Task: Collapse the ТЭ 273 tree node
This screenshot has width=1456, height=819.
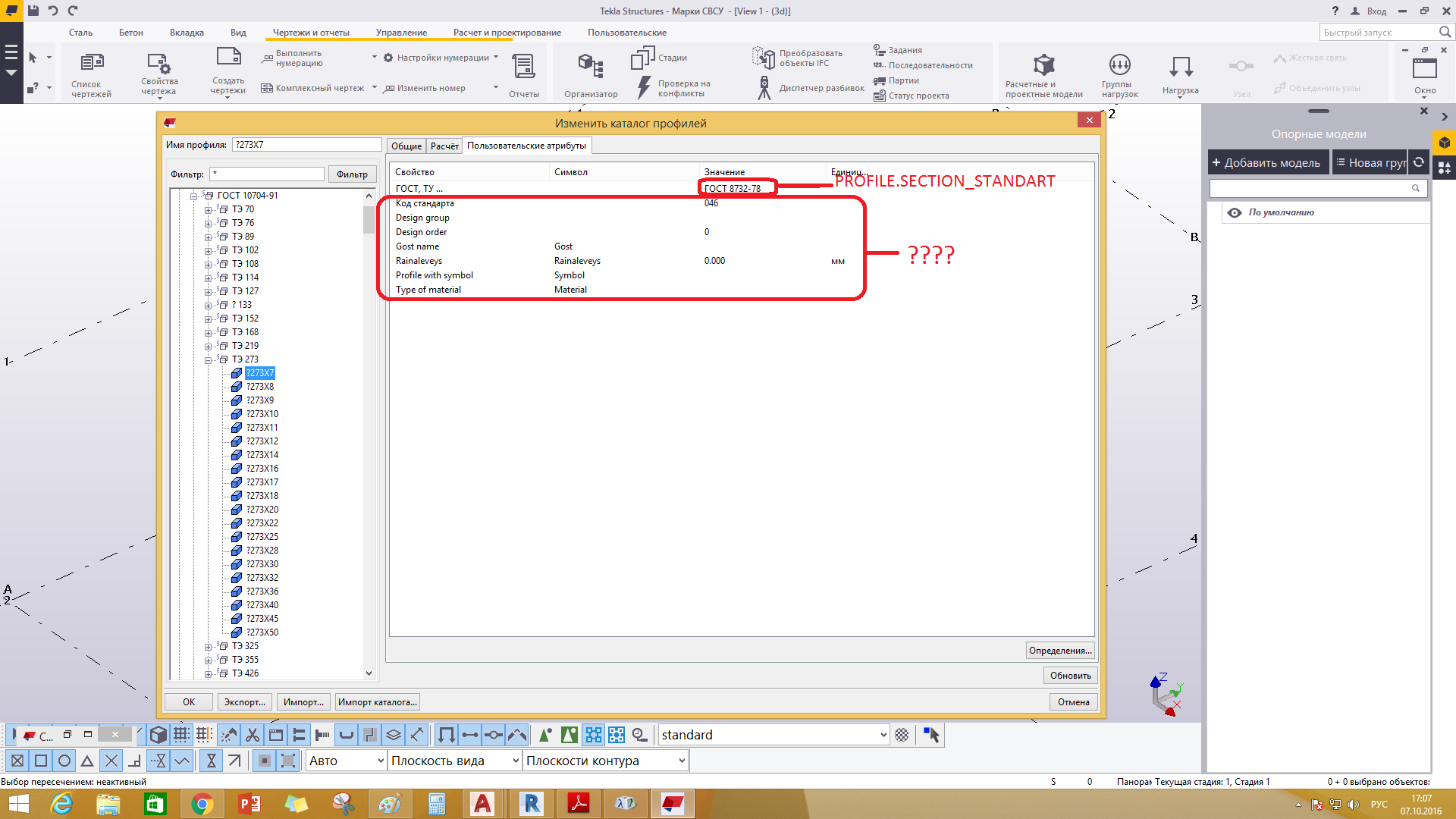Action: (x=208, y=360)
